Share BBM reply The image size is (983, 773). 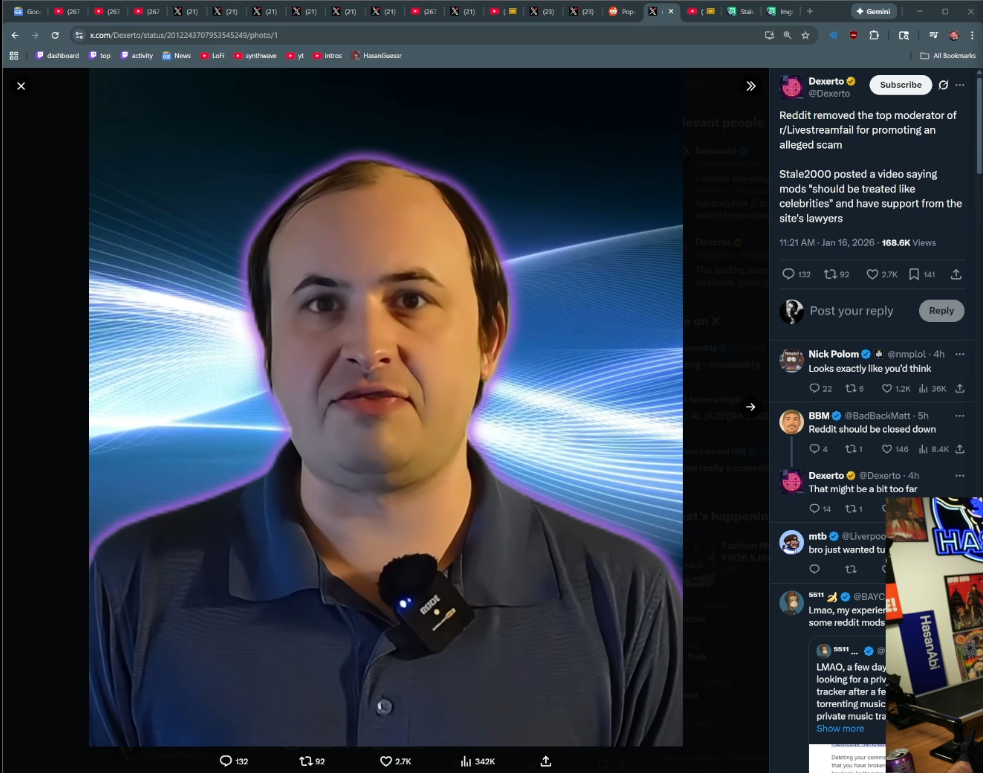coord(960,449)
